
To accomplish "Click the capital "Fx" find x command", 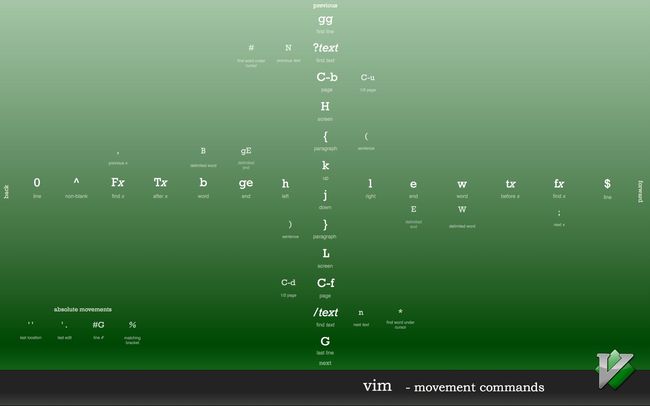I will (x=118, y=182).
